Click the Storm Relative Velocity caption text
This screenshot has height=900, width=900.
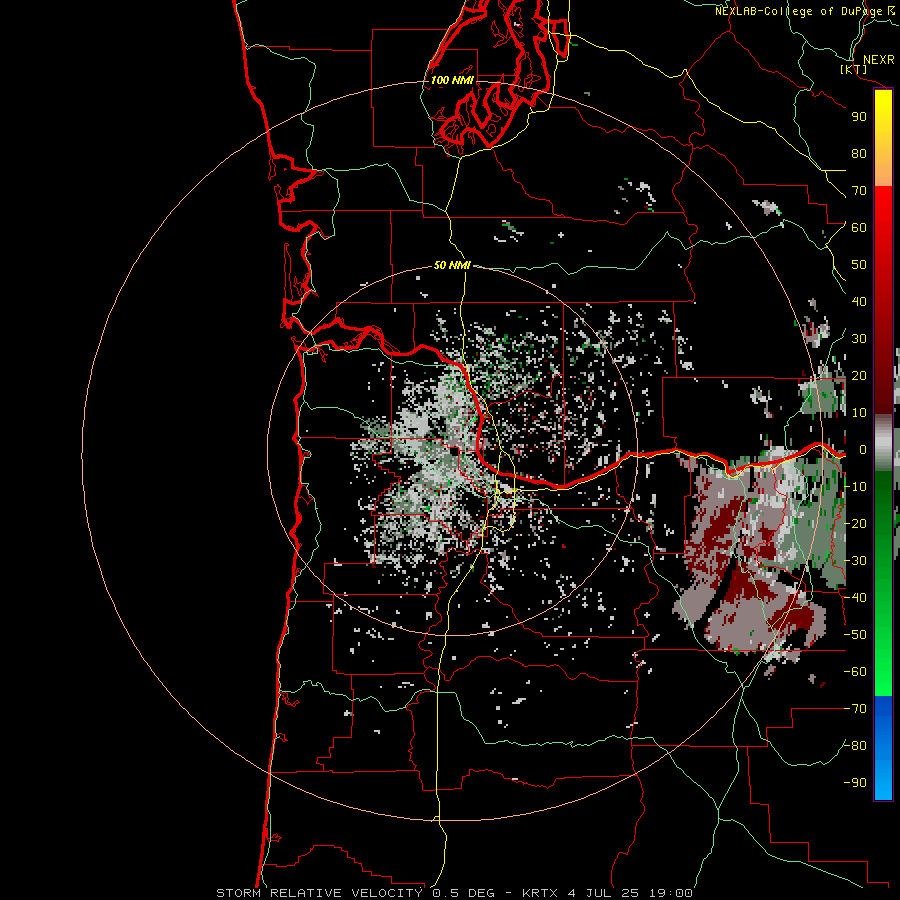pos(319,893)
